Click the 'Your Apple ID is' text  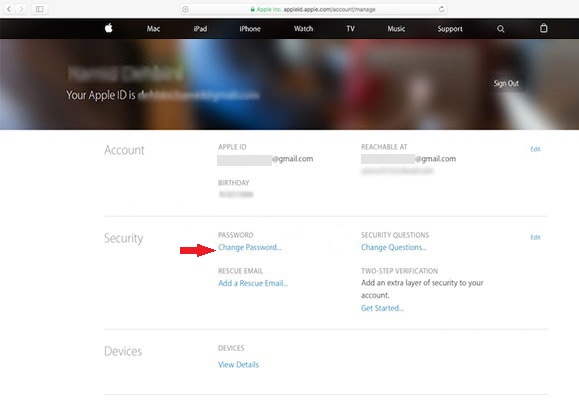[101, 95]
